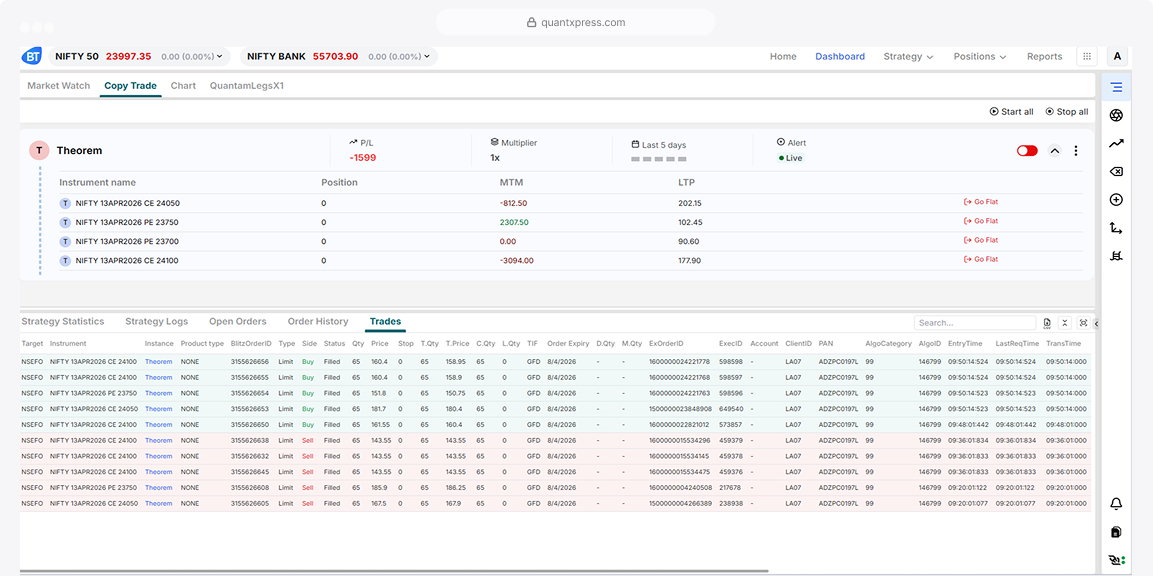This screenshot has width=1153, height=577.
Task: Switch to Open Orders tab
Action: pos(238,321)
